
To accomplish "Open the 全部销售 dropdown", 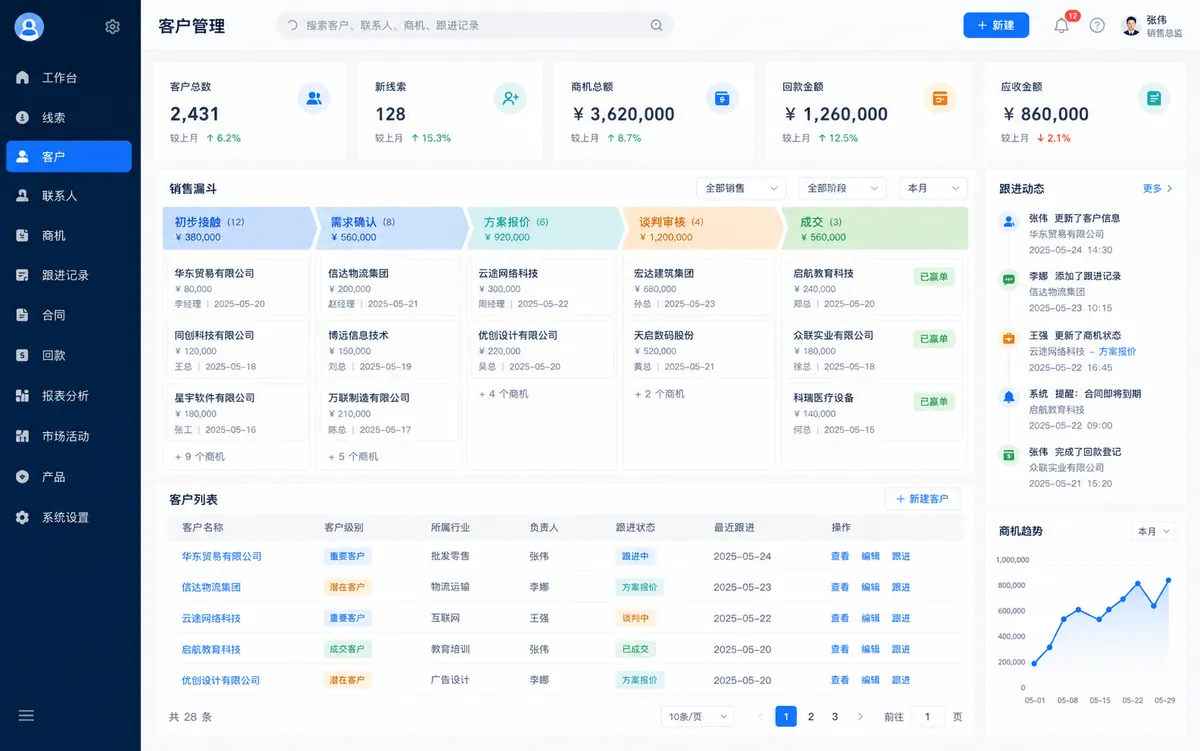I will [741, 188].
